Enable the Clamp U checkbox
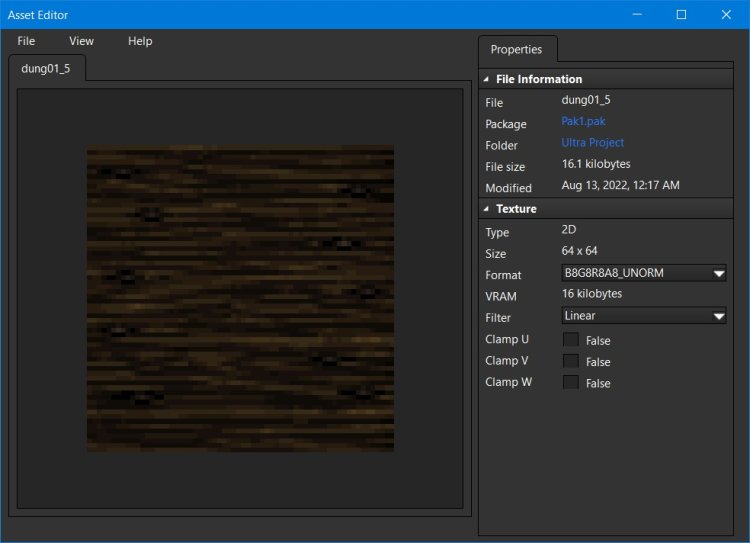This screenshot has height=543, width=750. (x=571, y=339)
